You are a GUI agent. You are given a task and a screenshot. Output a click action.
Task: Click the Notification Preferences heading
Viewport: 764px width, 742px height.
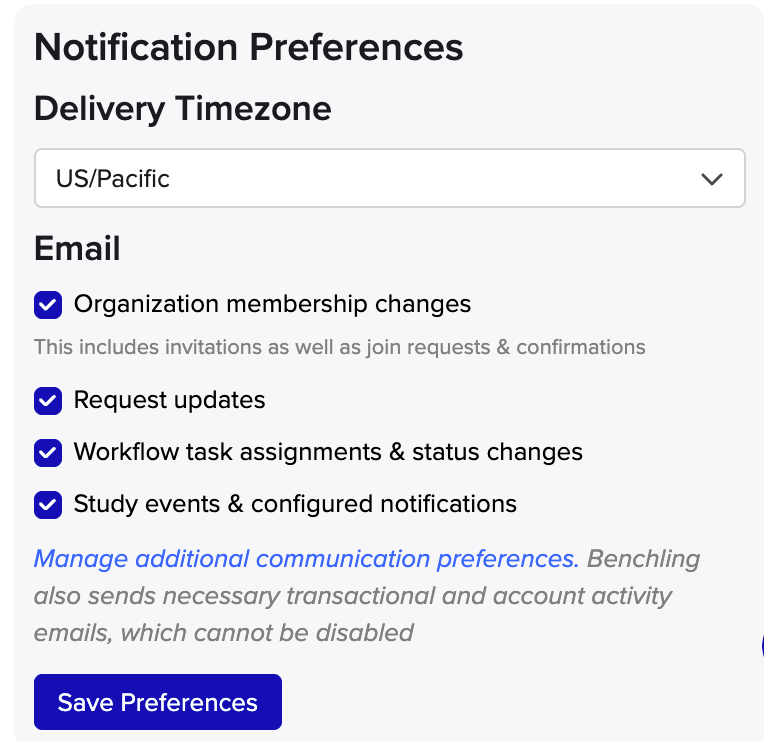click(x=249, y=47)
